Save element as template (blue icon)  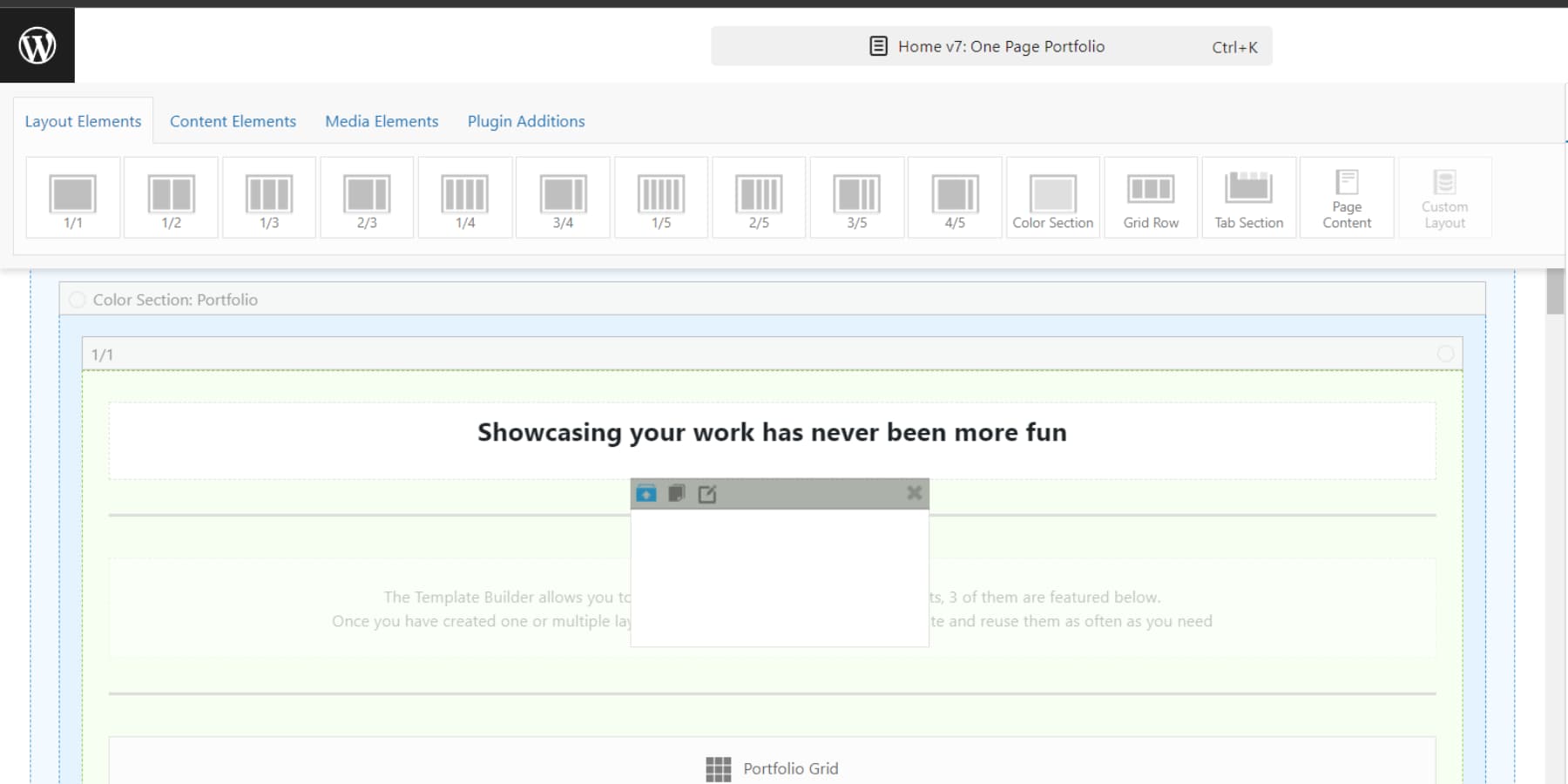646,494
